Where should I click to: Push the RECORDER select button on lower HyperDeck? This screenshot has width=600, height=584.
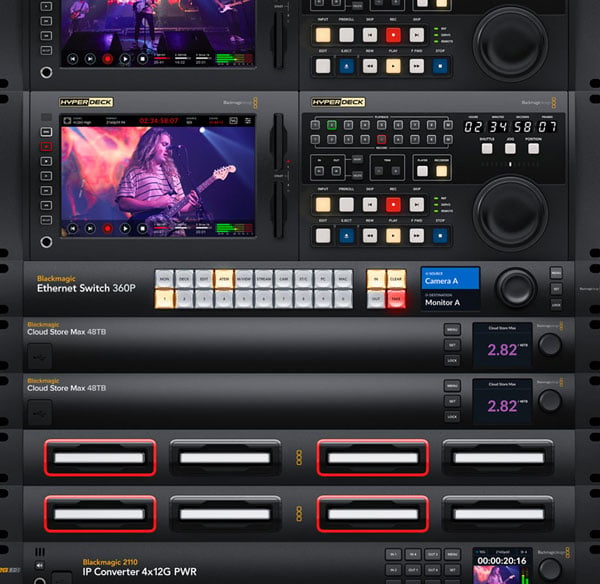pyautogui.click(x=442, y=171)
